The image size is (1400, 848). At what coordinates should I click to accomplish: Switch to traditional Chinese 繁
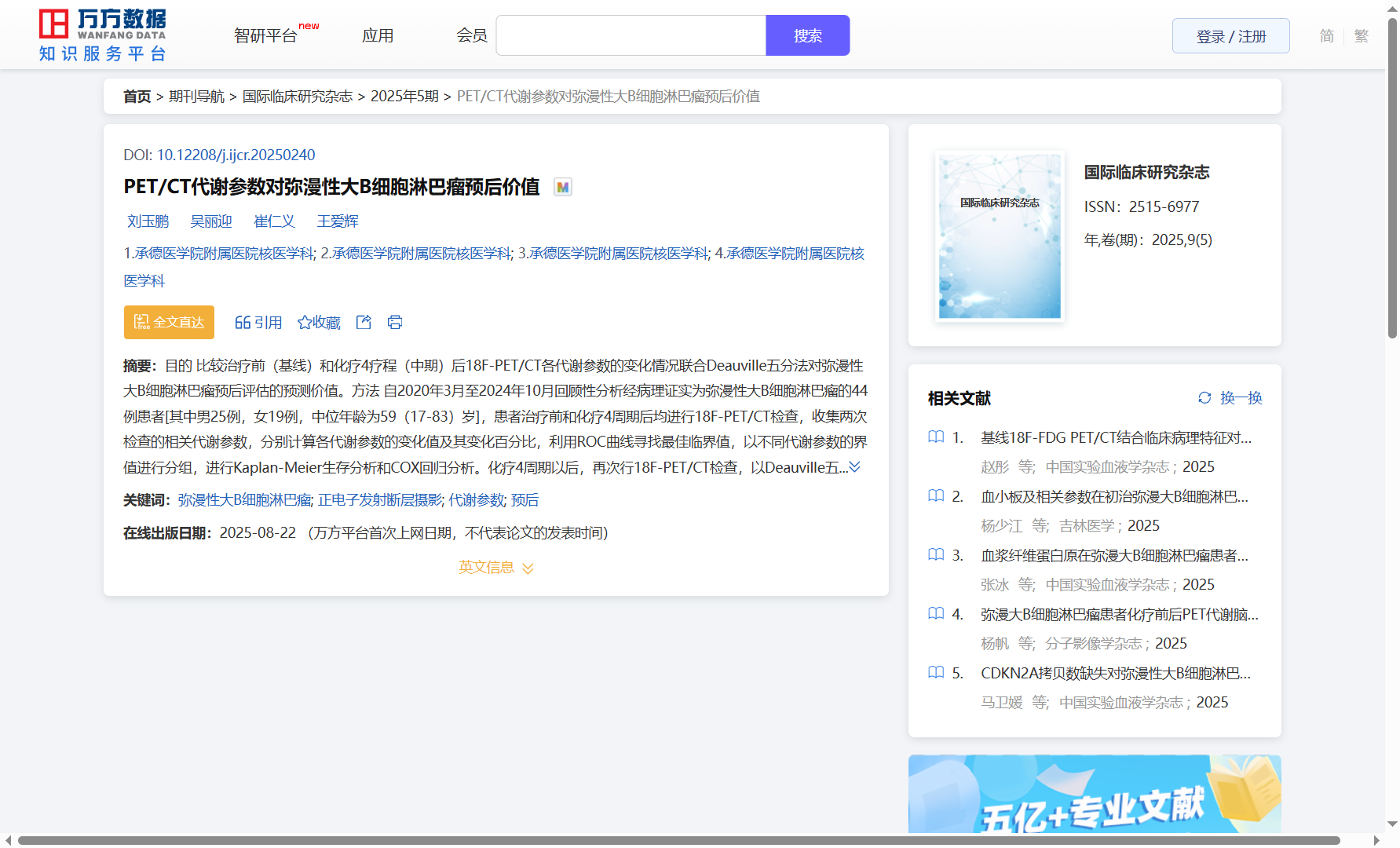tap(1362, 36)
